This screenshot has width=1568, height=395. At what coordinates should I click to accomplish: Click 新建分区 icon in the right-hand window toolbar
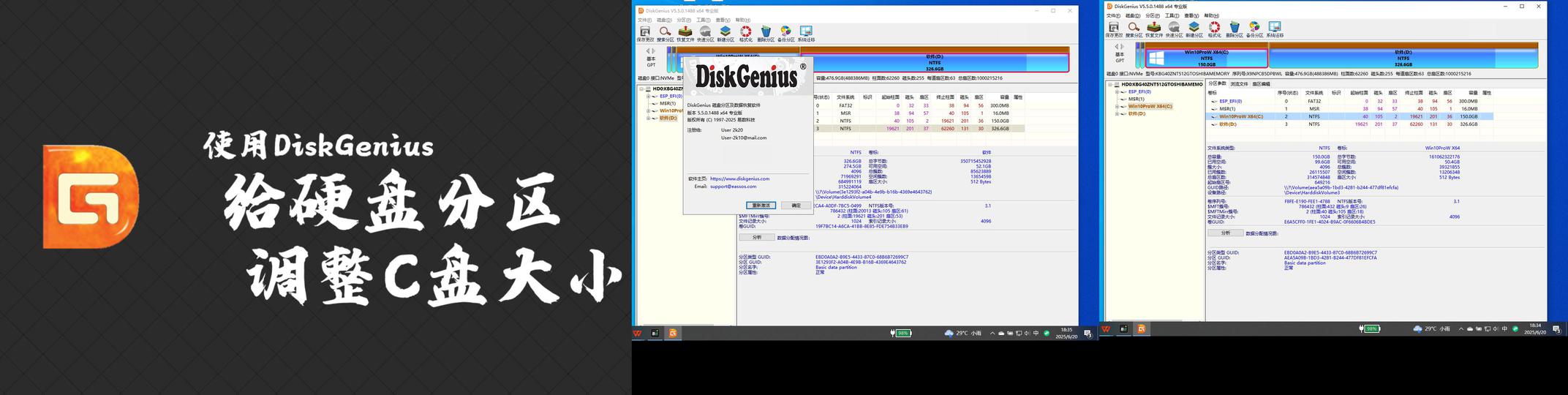point(1194,29)
